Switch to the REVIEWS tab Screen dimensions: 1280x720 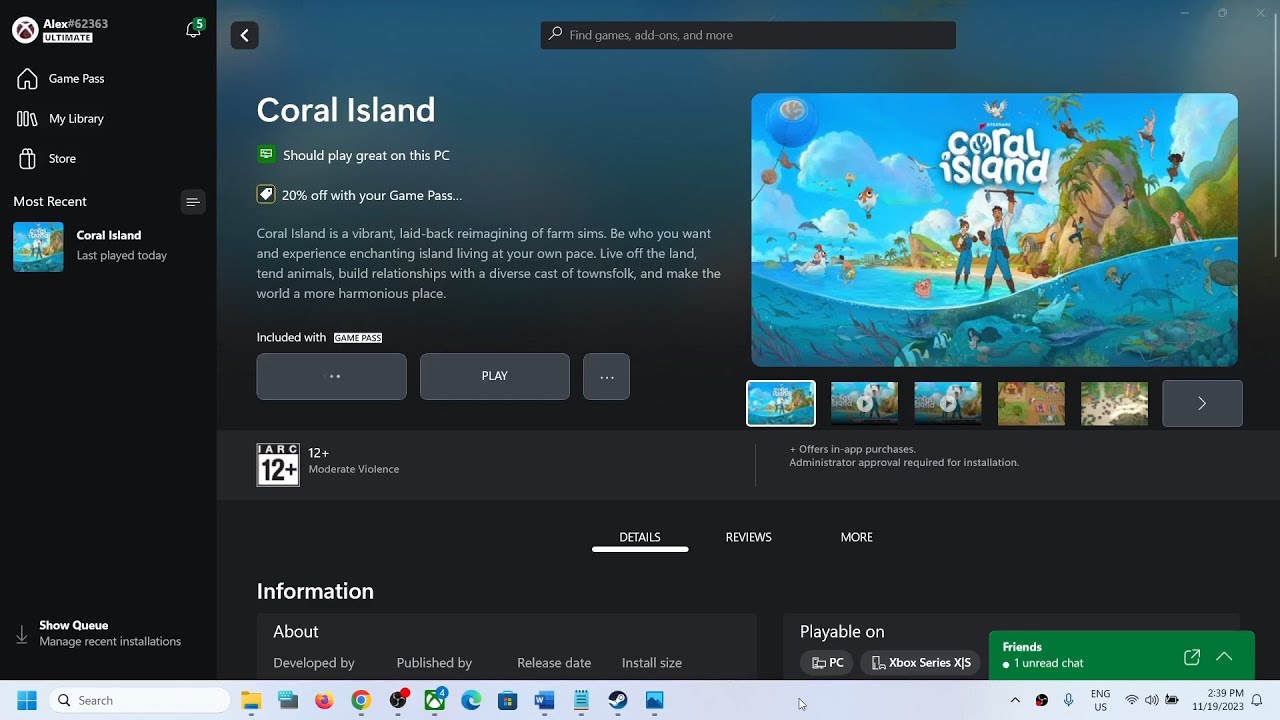point(748,537)
